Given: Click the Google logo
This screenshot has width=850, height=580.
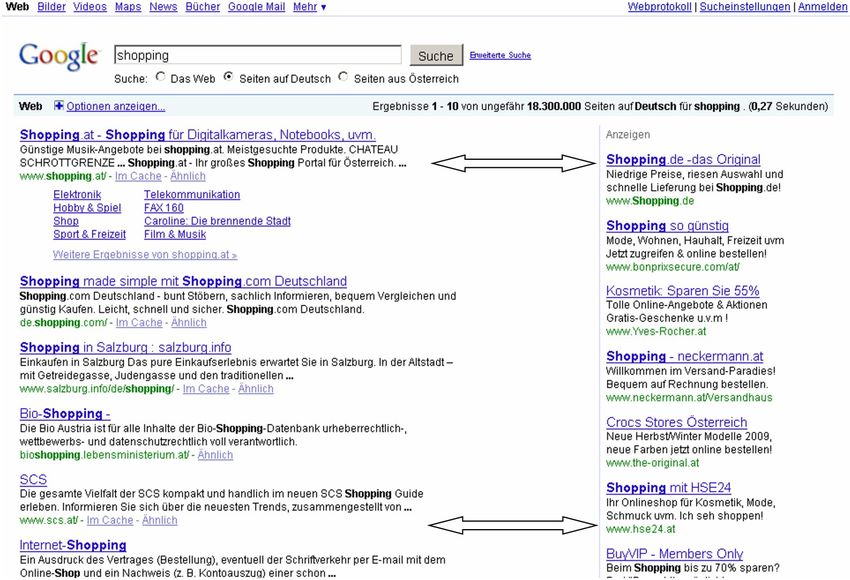Looking at the screenshot, I should pos(59,57).
